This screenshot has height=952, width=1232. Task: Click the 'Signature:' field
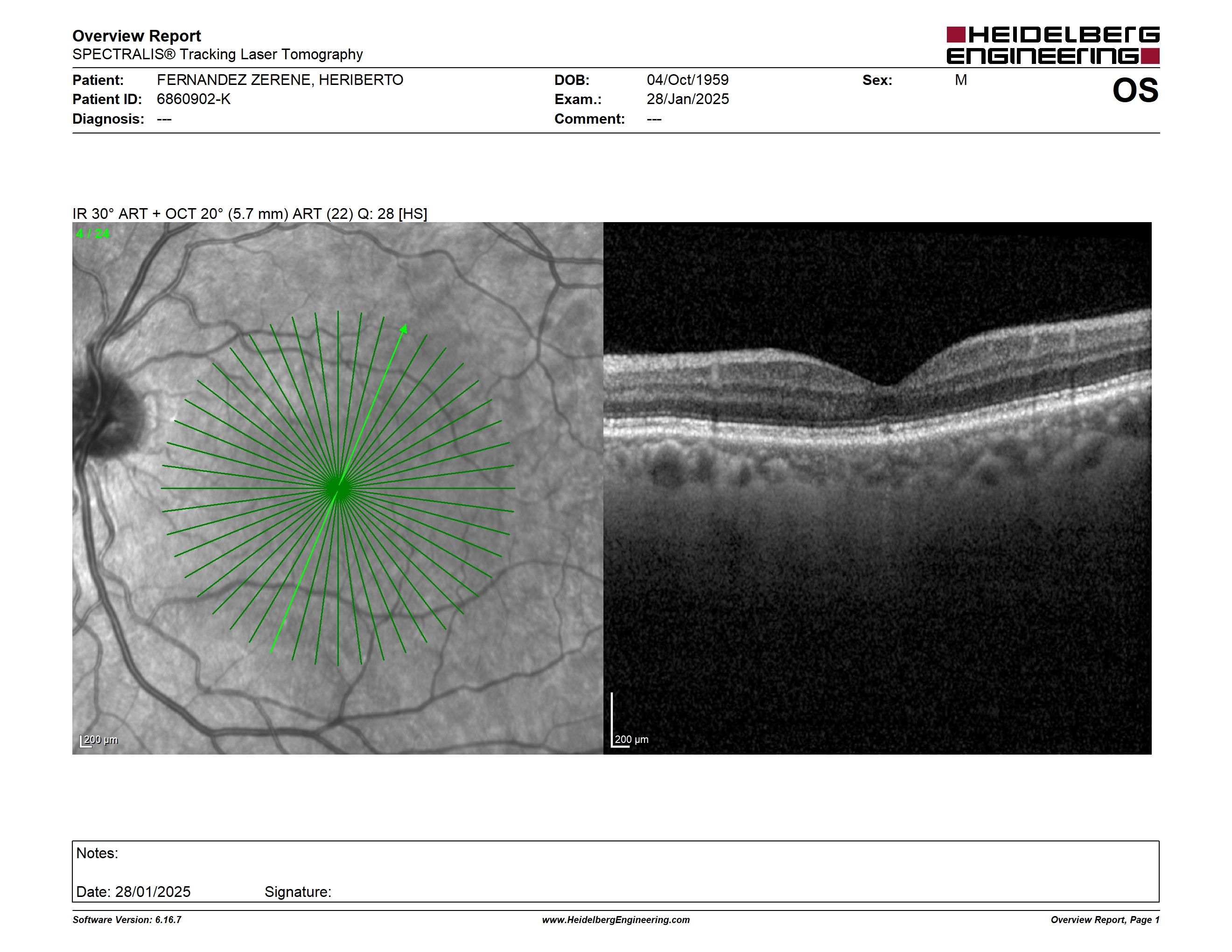tap(298, 892)
